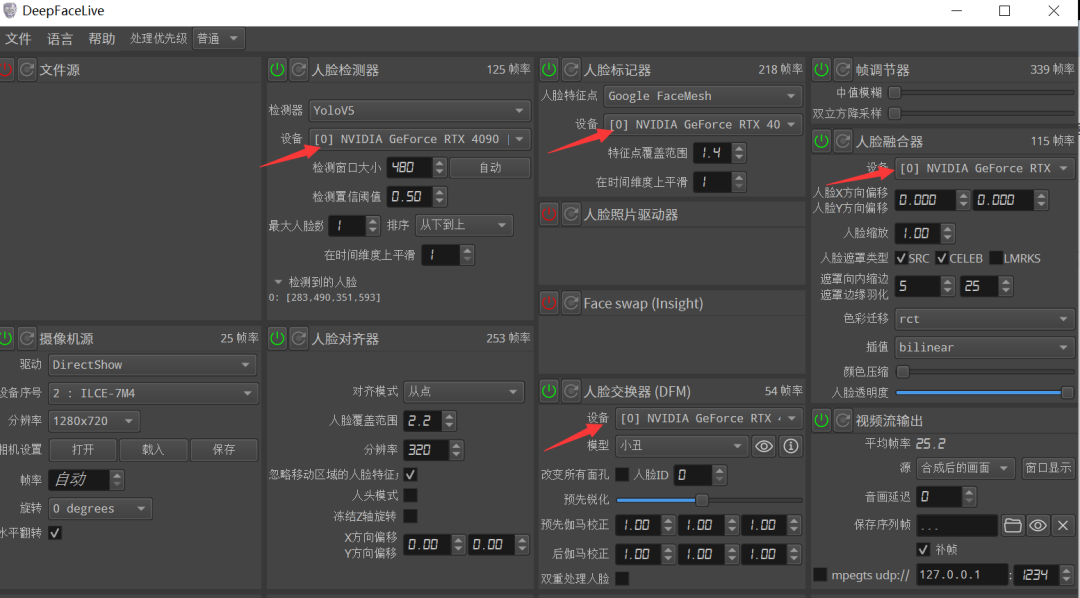Preview the 小丑 model with eye icon
The image size is (1080, 598).
[764, 446]
